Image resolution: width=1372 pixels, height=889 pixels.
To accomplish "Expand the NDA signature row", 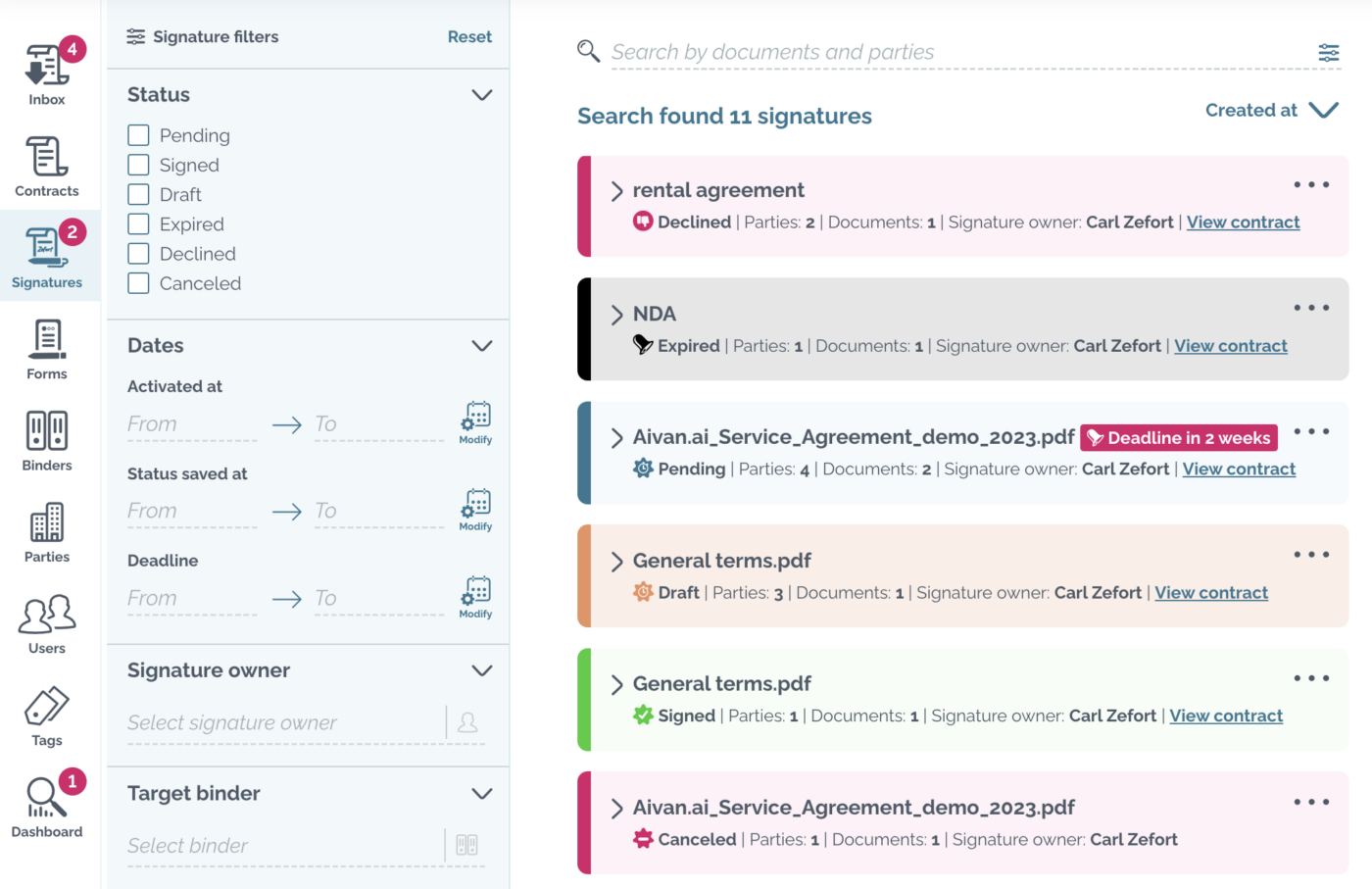I will pyautogui.click(x=616, y=315).
